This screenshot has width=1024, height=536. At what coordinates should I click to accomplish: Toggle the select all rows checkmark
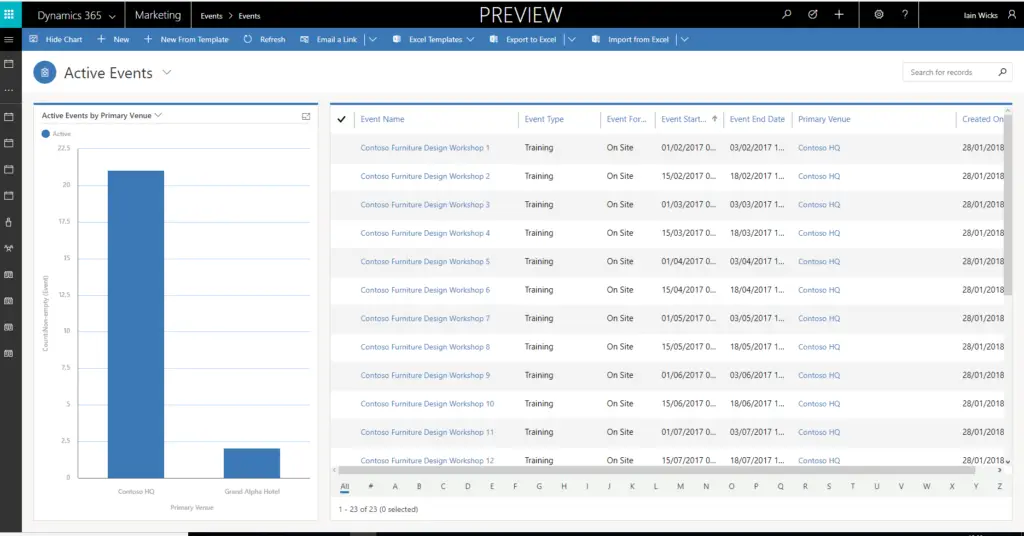(x=342, y=119)
